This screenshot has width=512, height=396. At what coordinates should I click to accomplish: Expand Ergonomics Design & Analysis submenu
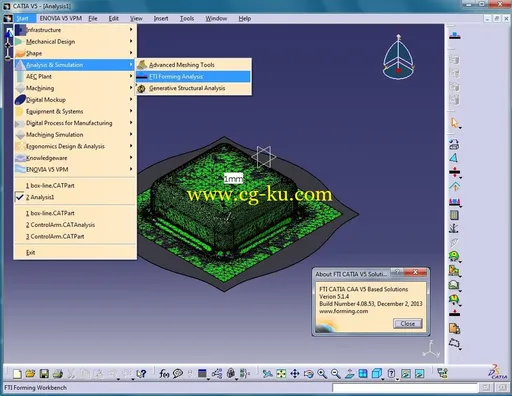point(75,146)
